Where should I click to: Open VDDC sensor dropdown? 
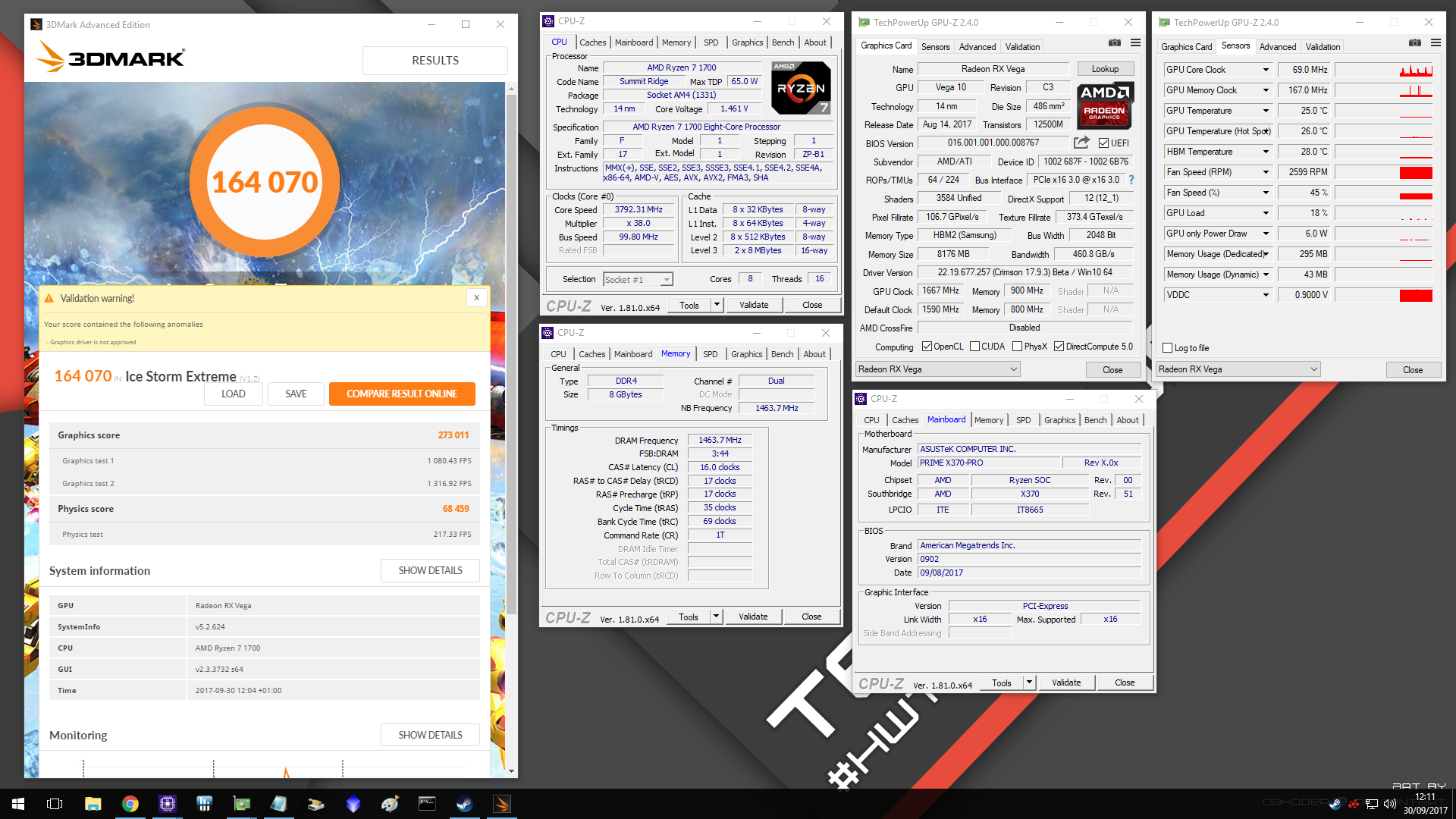tap(1266, 295)
